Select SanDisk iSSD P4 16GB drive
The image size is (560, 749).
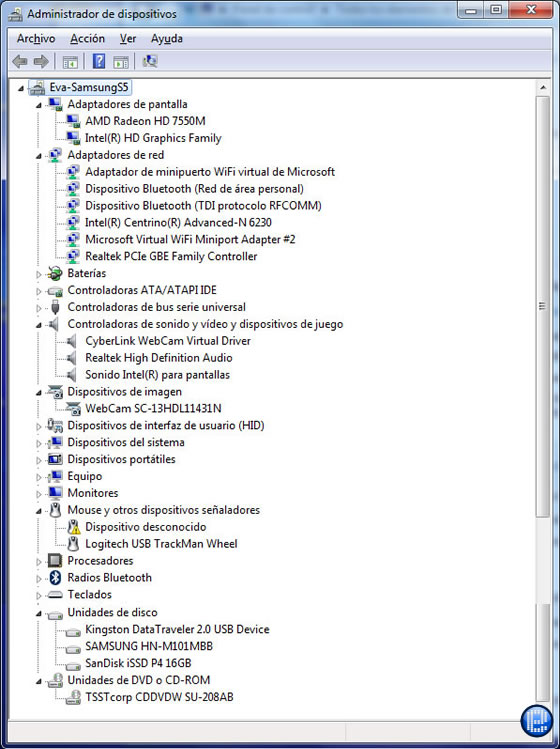tap(138, 663)
